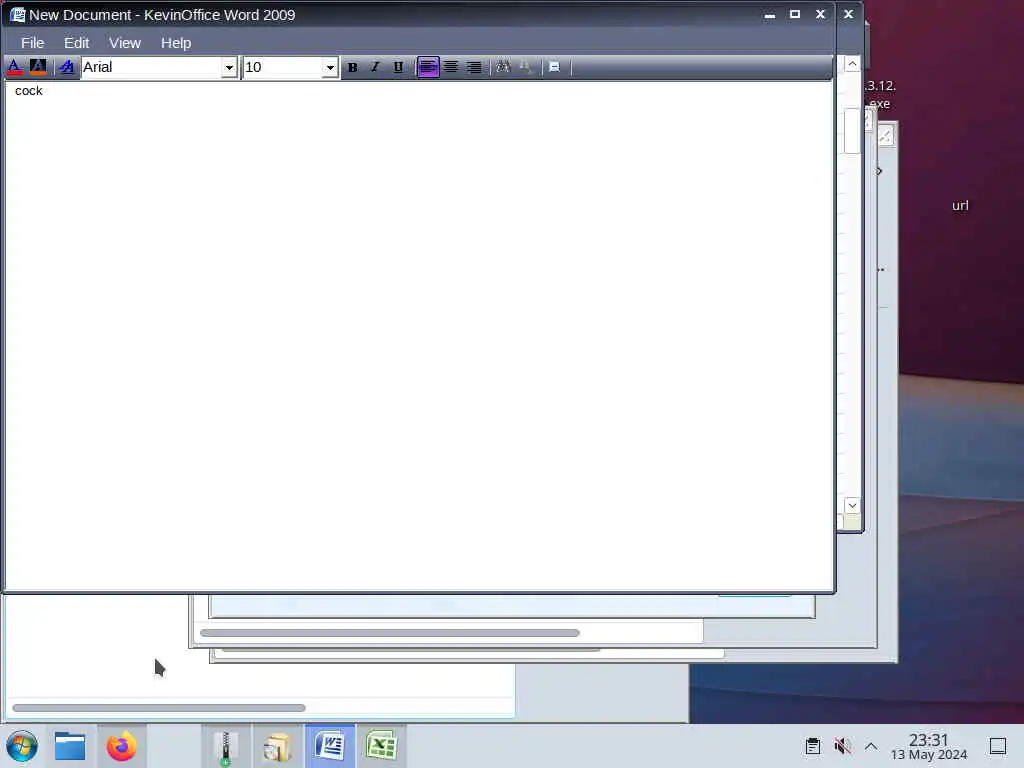The width and height of the screenshot is (1024, 768).
Task: Align text to the right
Action: pos(474,67)
